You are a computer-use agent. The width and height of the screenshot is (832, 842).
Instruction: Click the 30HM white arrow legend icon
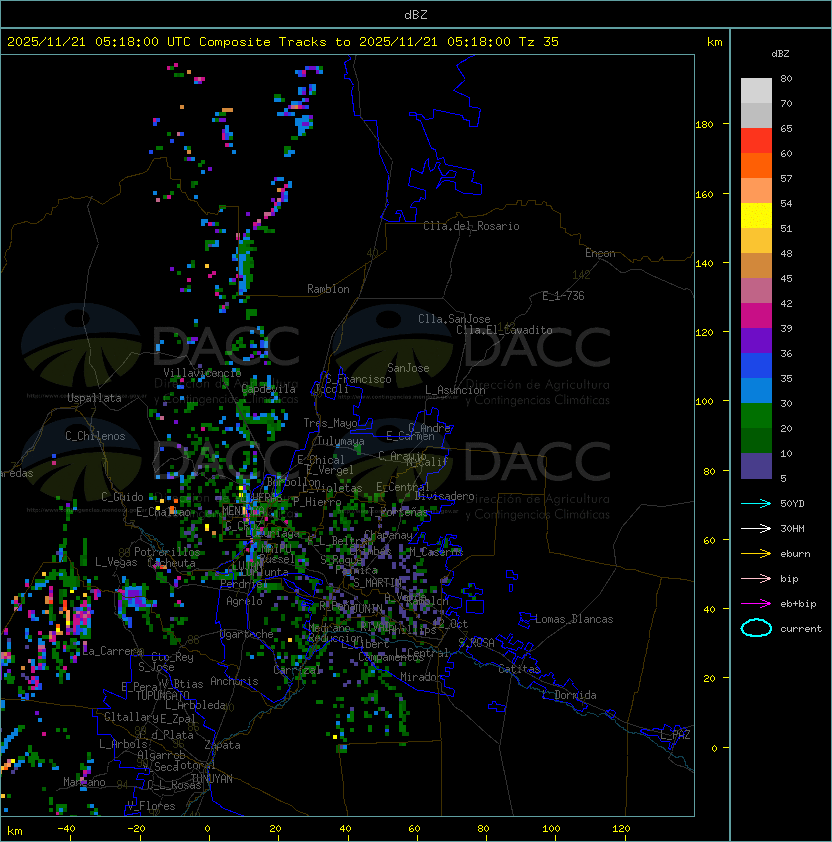[756, 528]
